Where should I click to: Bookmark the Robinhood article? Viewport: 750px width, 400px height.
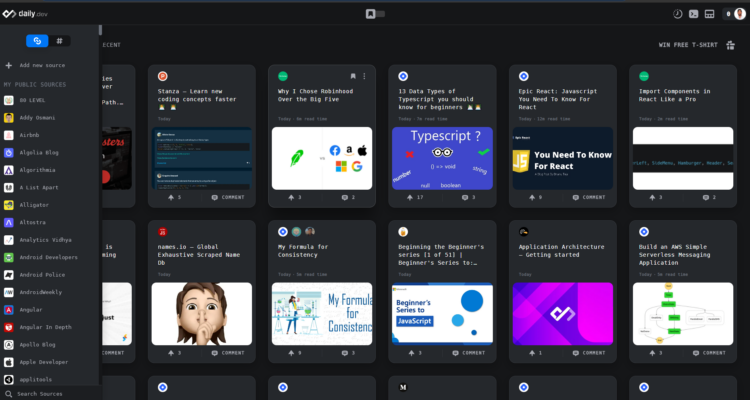click(353, 76)
